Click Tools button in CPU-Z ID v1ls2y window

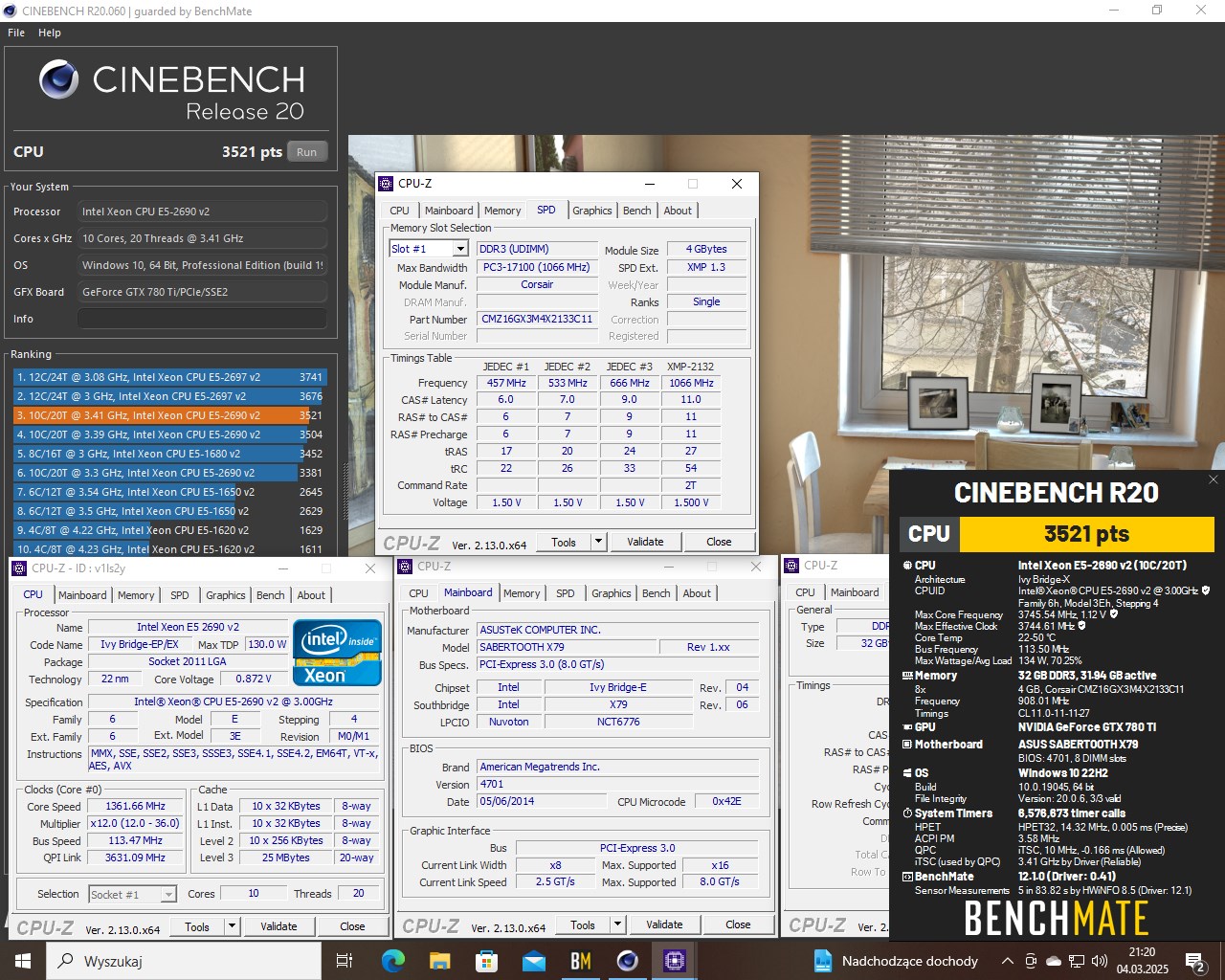pyautogui.click(x=197, y=926)
